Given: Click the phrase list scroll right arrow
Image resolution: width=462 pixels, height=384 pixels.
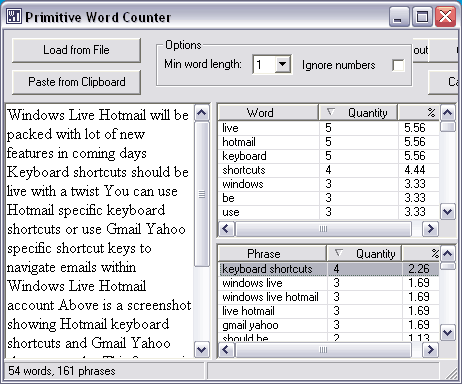Looking at the screenshot, I should tap(430, 350).
